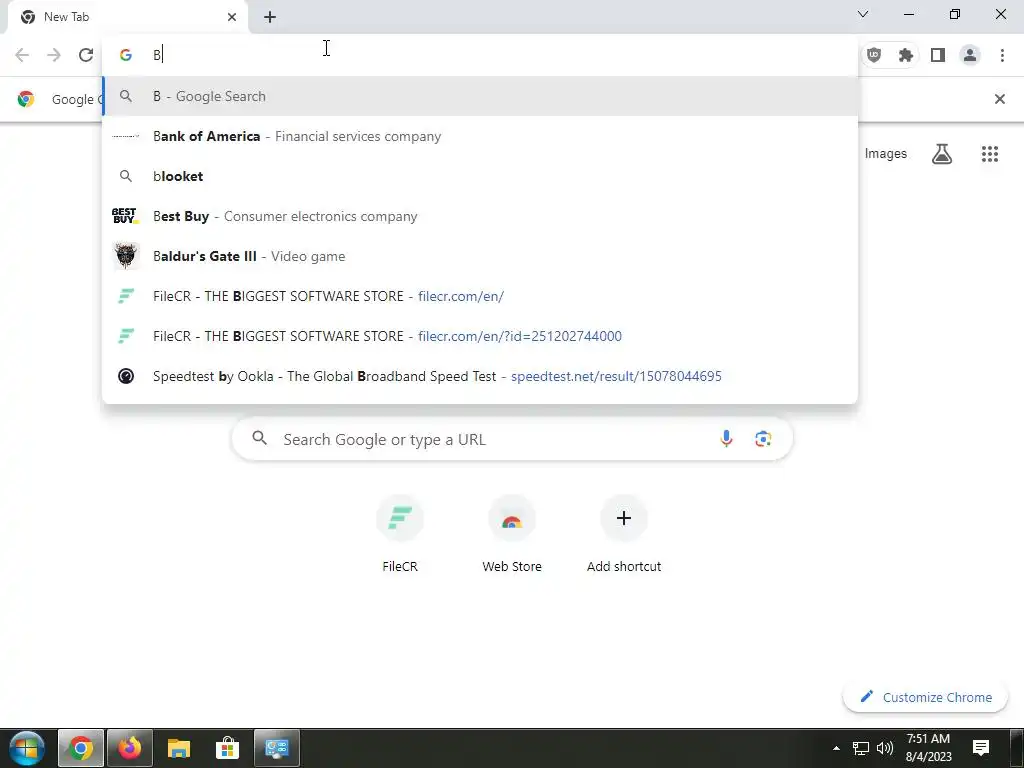Close the New Tab tab
The image size is (1024, 768).
232,17
